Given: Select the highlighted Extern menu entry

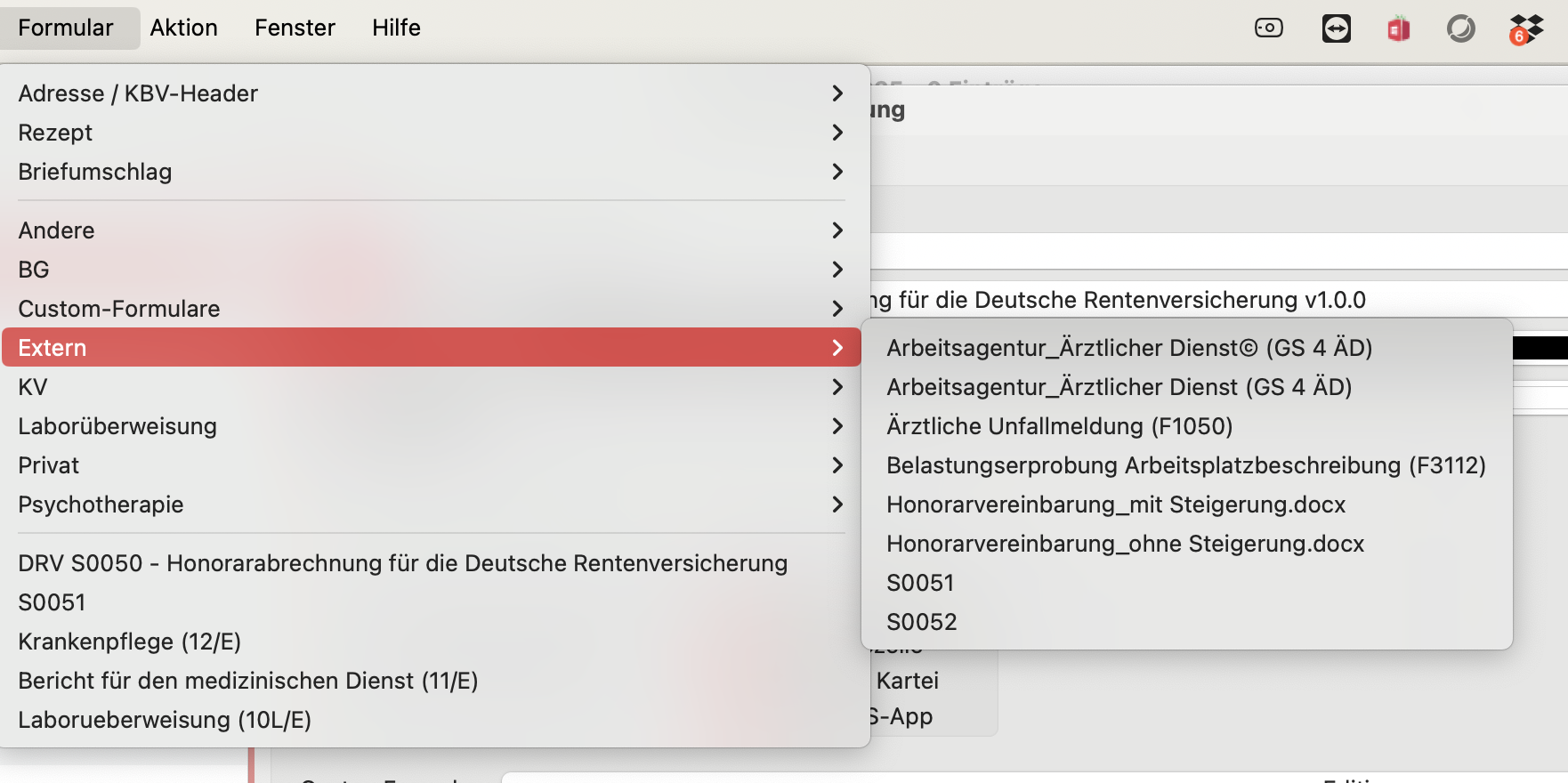Looking at the screenshot, I should coord(432,348).
